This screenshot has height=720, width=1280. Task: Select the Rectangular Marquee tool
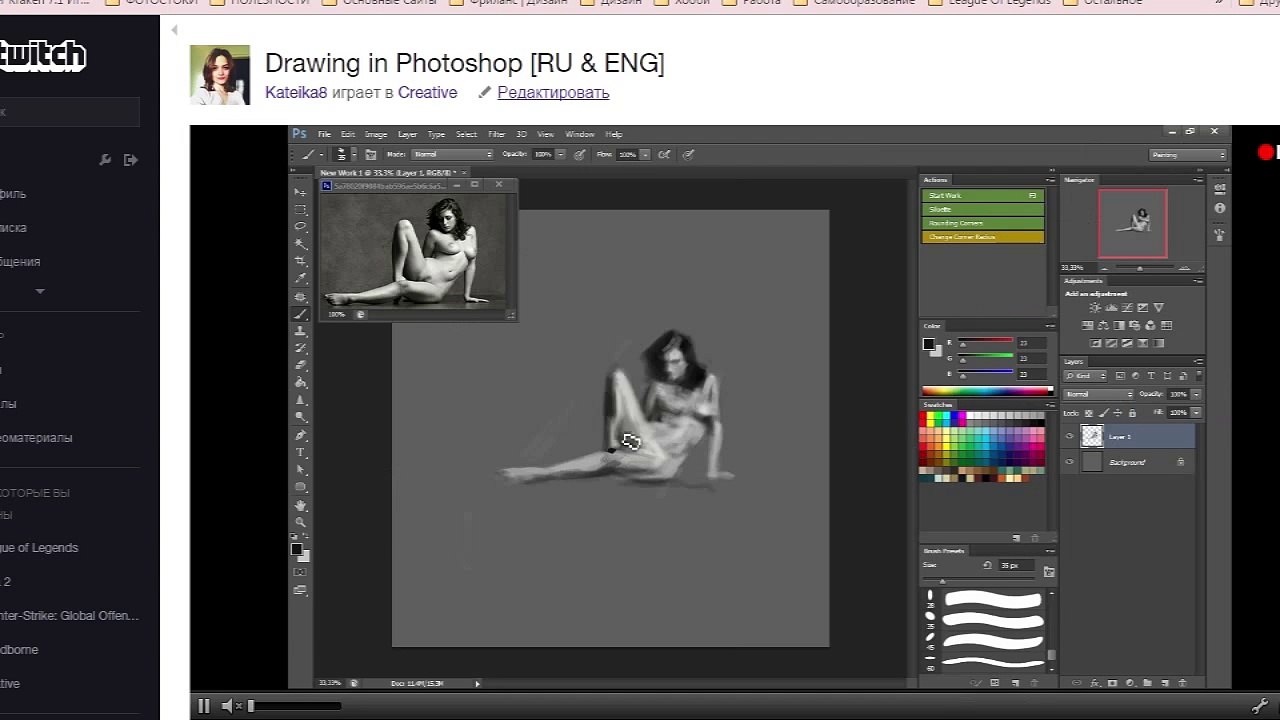300,209
